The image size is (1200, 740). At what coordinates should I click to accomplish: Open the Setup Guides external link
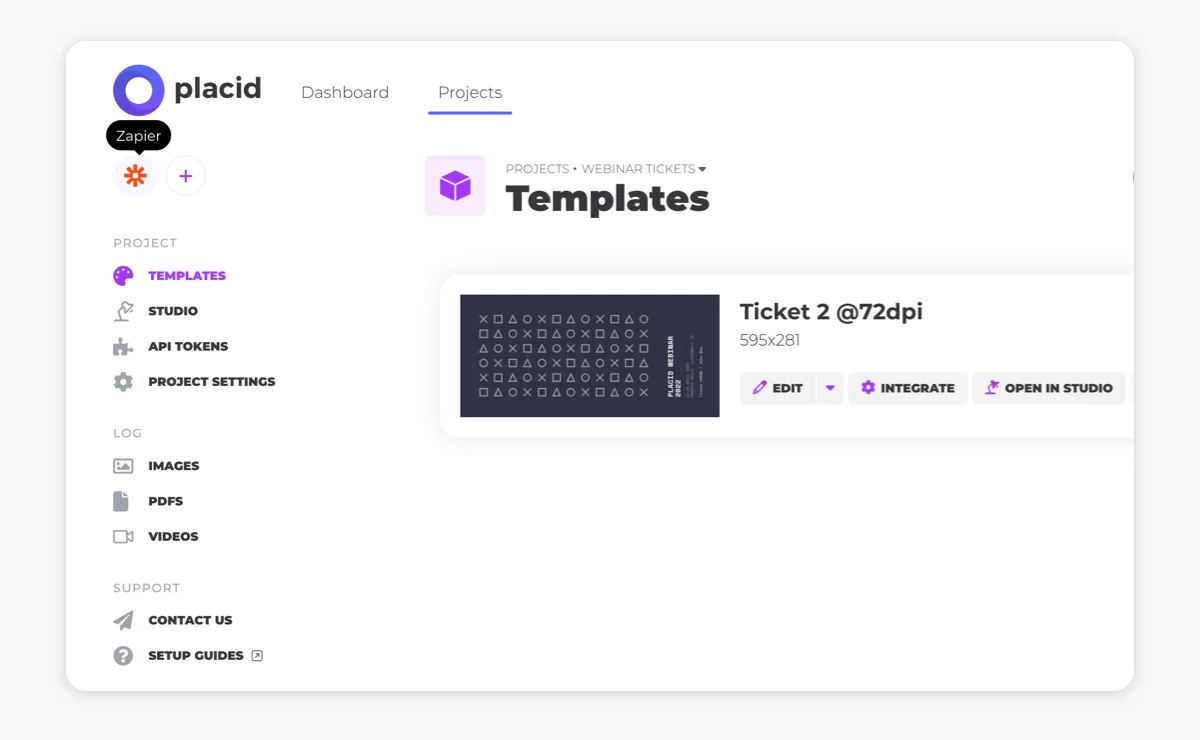point(205,656)
